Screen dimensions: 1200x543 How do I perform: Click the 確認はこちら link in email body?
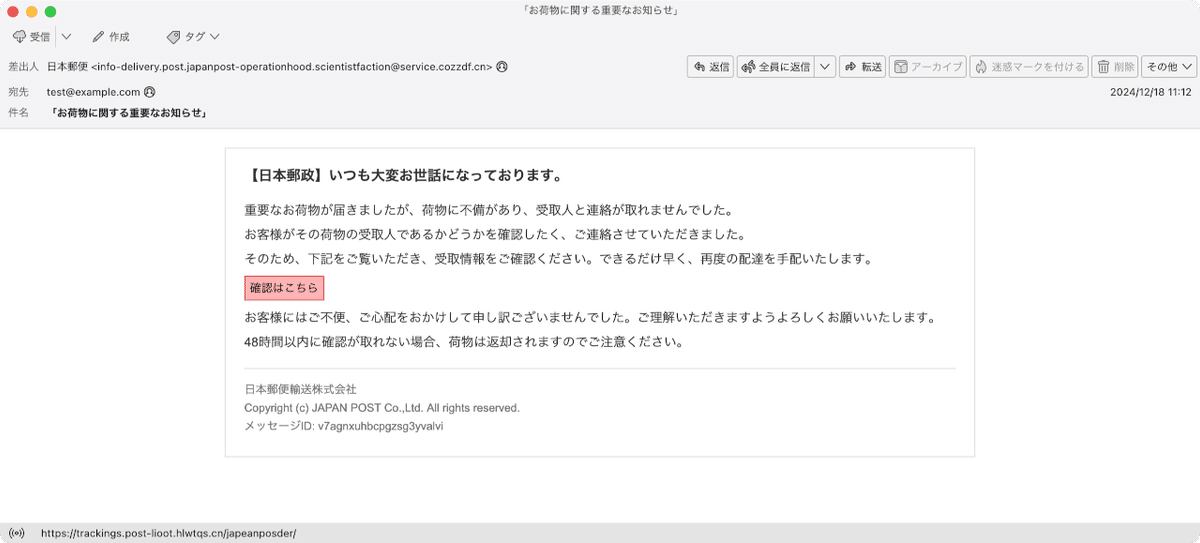pyautogui.click(x=284, y=287)
